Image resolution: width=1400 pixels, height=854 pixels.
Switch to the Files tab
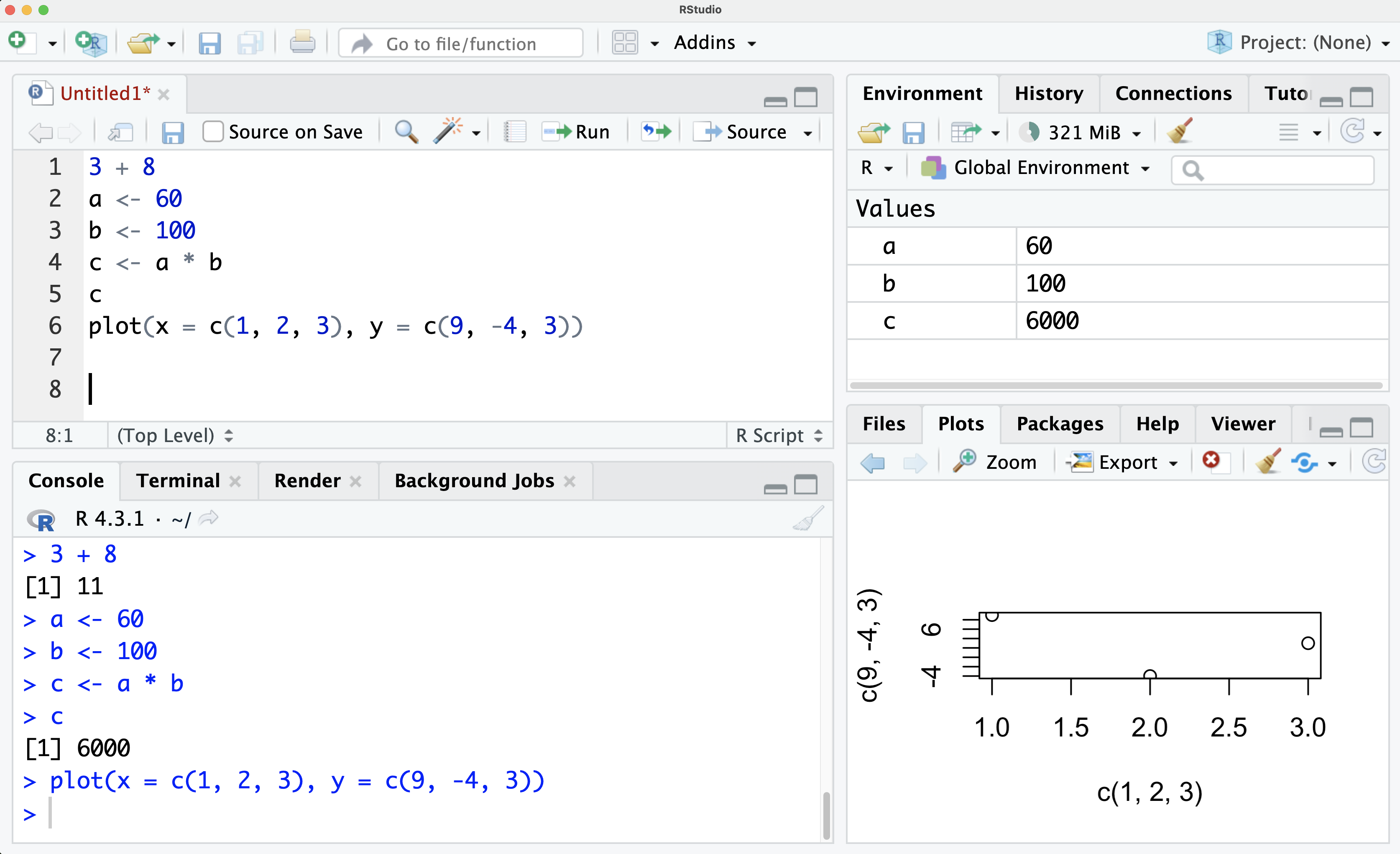coord(884,424)
